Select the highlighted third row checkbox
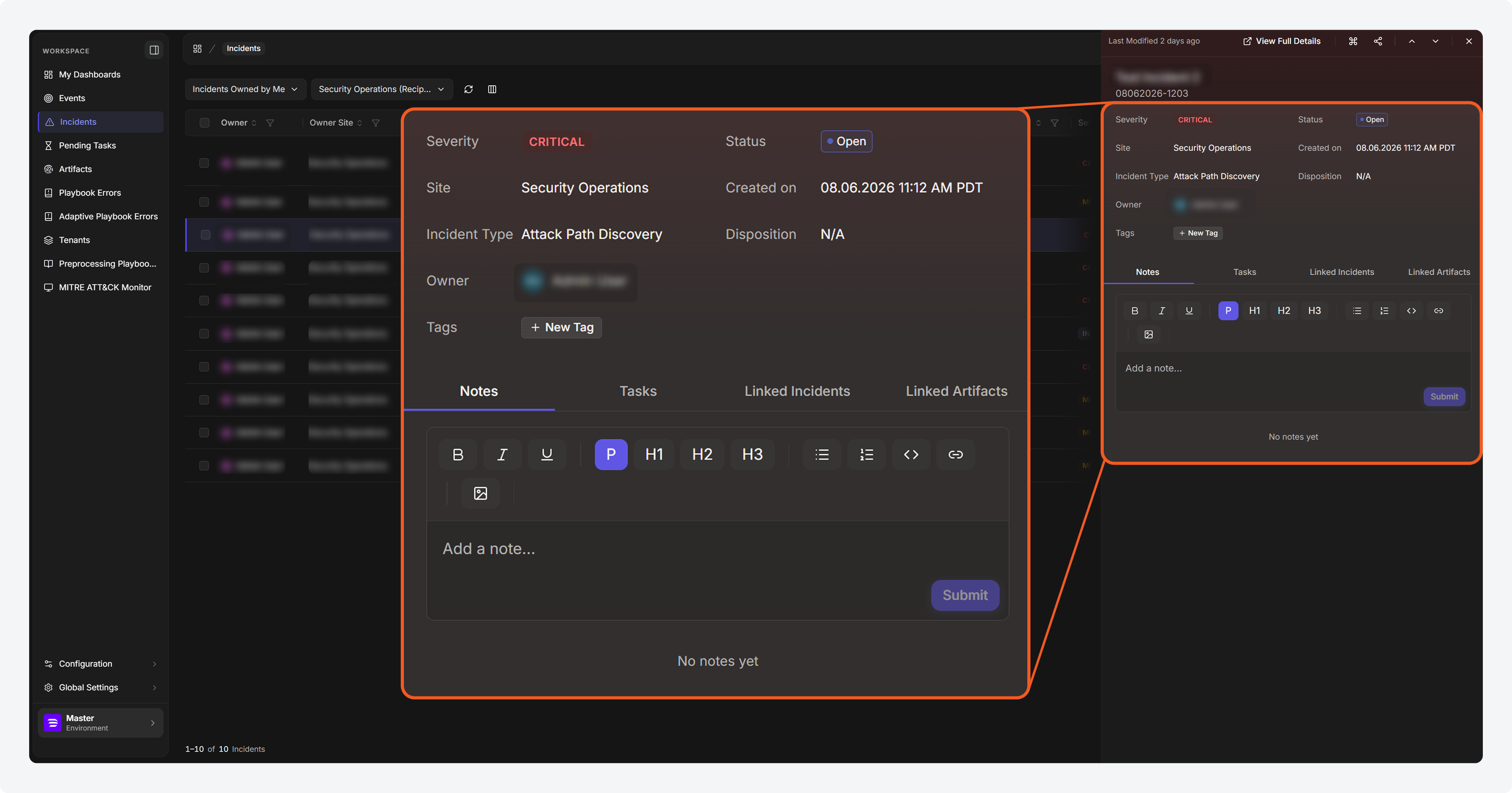 (205, 235)
